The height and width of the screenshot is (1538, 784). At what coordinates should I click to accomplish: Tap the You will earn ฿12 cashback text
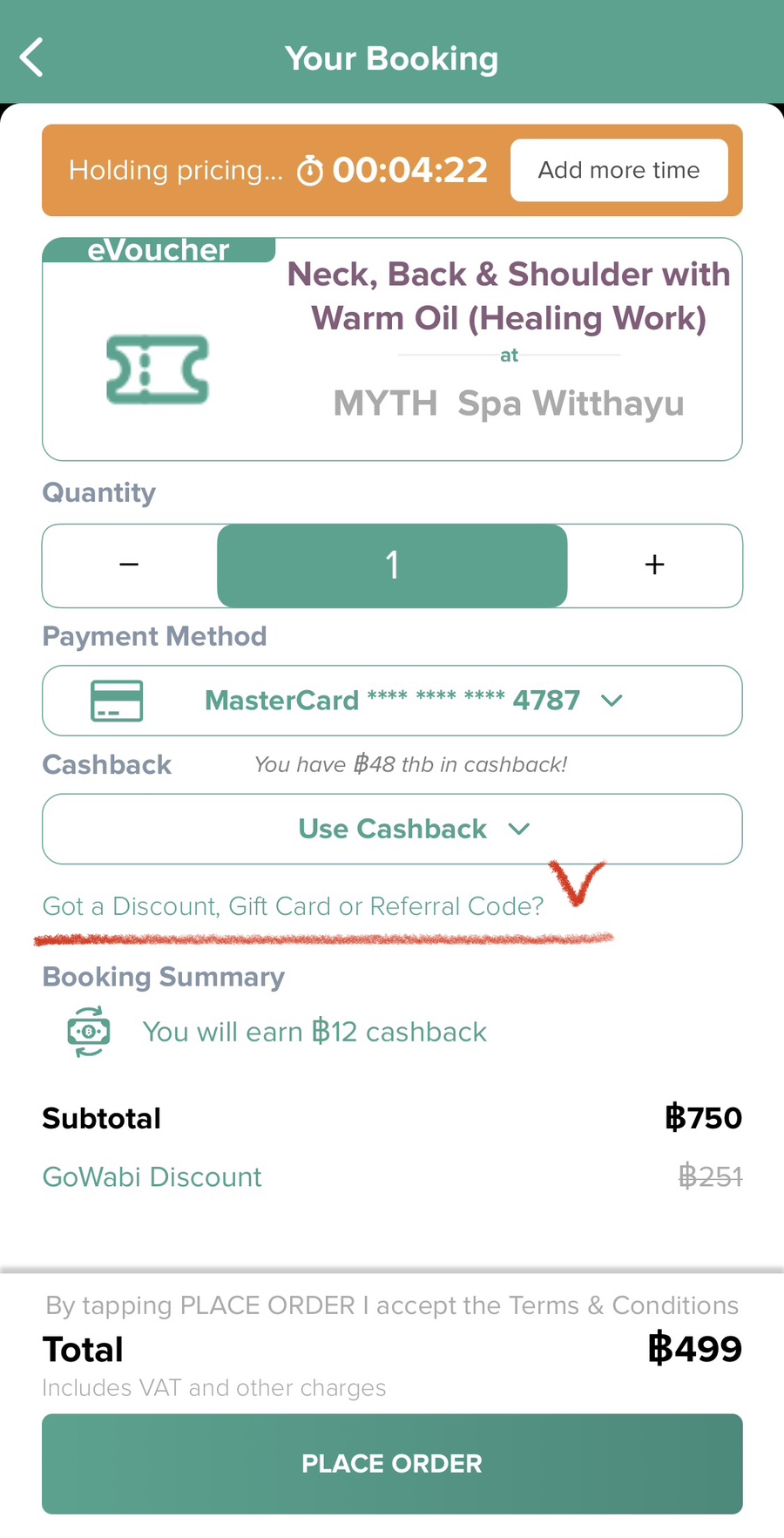pos(314,1032)
